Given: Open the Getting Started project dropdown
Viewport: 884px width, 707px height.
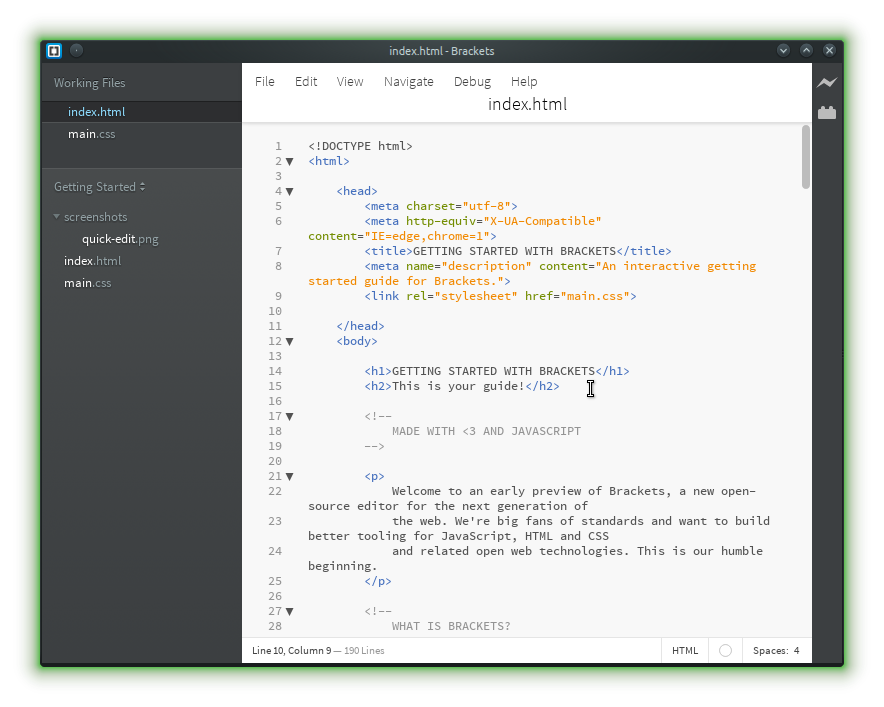Looking at the screenshot, I should [99, 187].
